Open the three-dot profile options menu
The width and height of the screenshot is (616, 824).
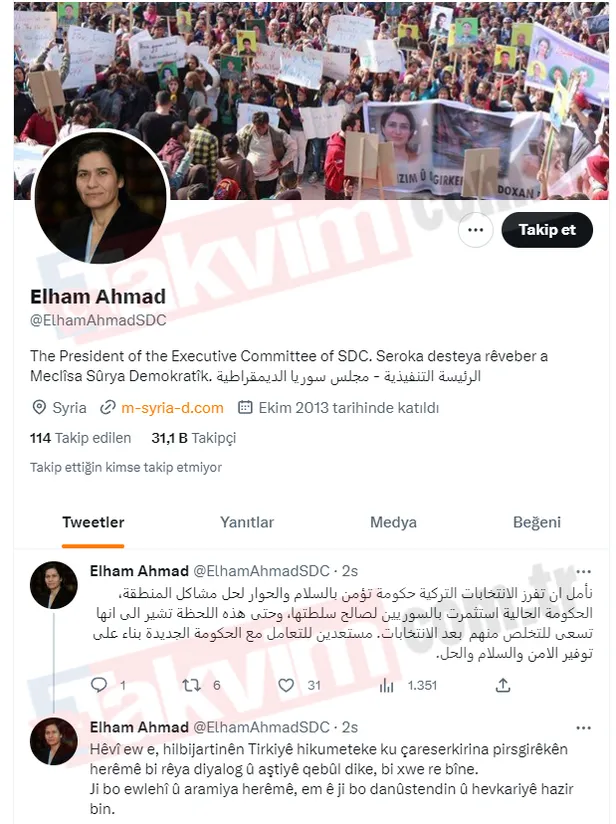pos(476,230)
